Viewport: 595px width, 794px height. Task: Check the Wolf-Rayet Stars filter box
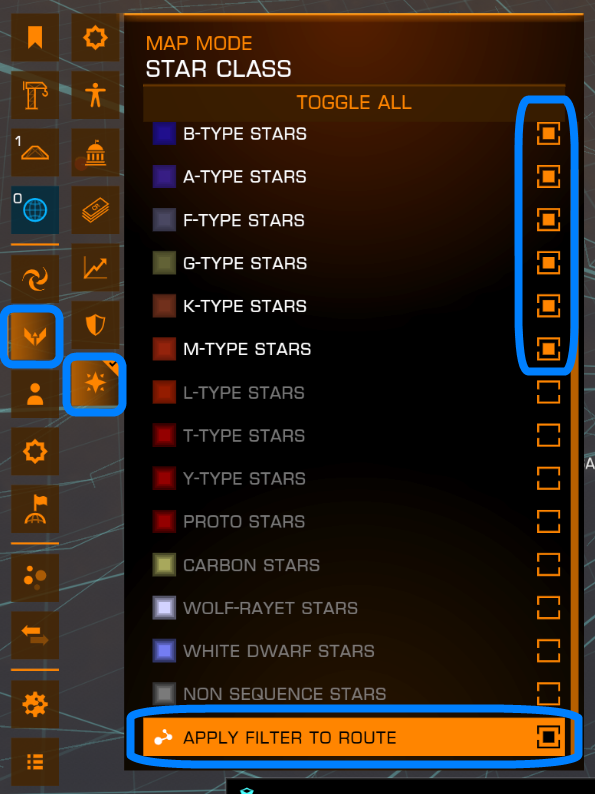click(x=548, y=608)
